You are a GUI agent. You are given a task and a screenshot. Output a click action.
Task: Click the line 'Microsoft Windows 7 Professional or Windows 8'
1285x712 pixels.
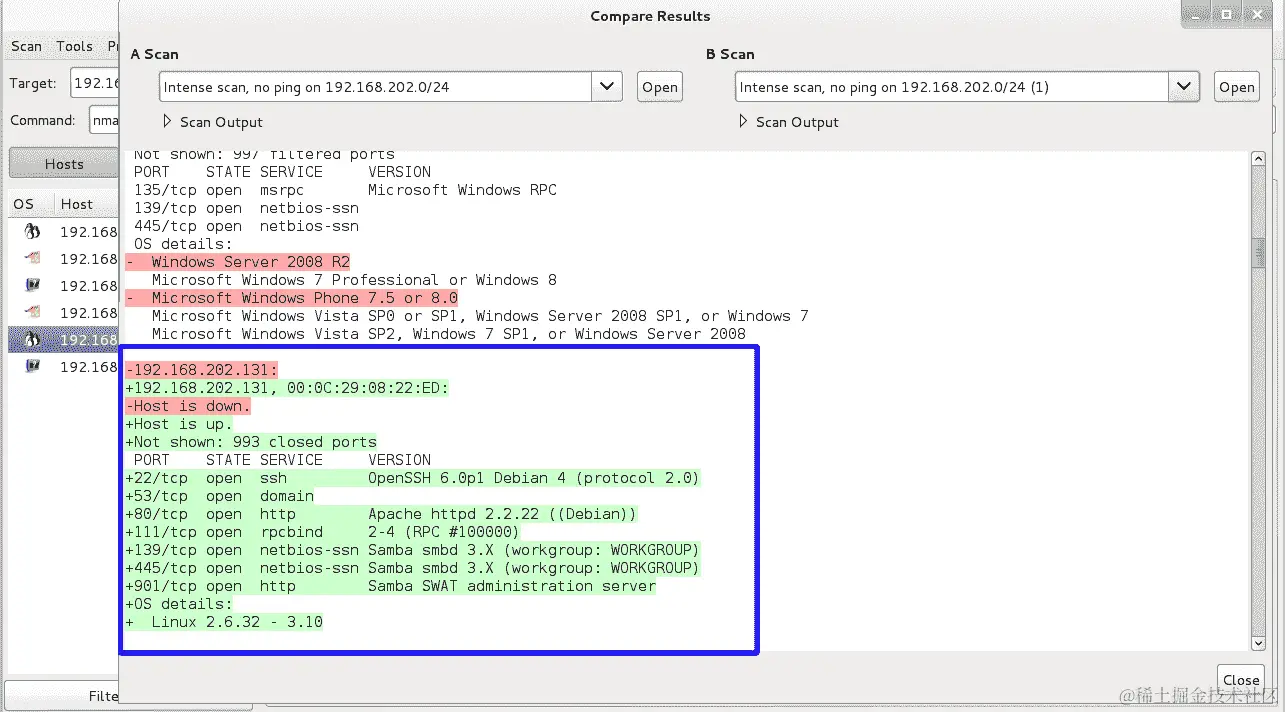tap(354, 280)
